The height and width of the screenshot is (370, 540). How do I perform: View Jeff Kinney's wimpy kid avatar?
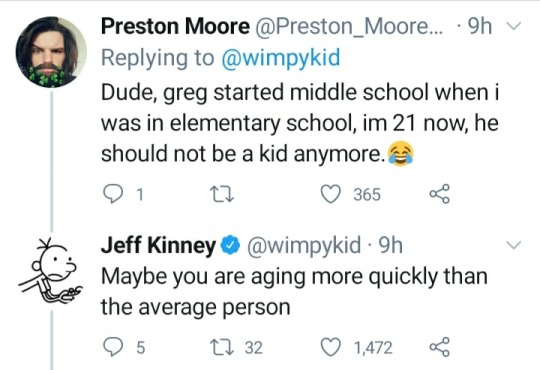[x=51, y=270]
